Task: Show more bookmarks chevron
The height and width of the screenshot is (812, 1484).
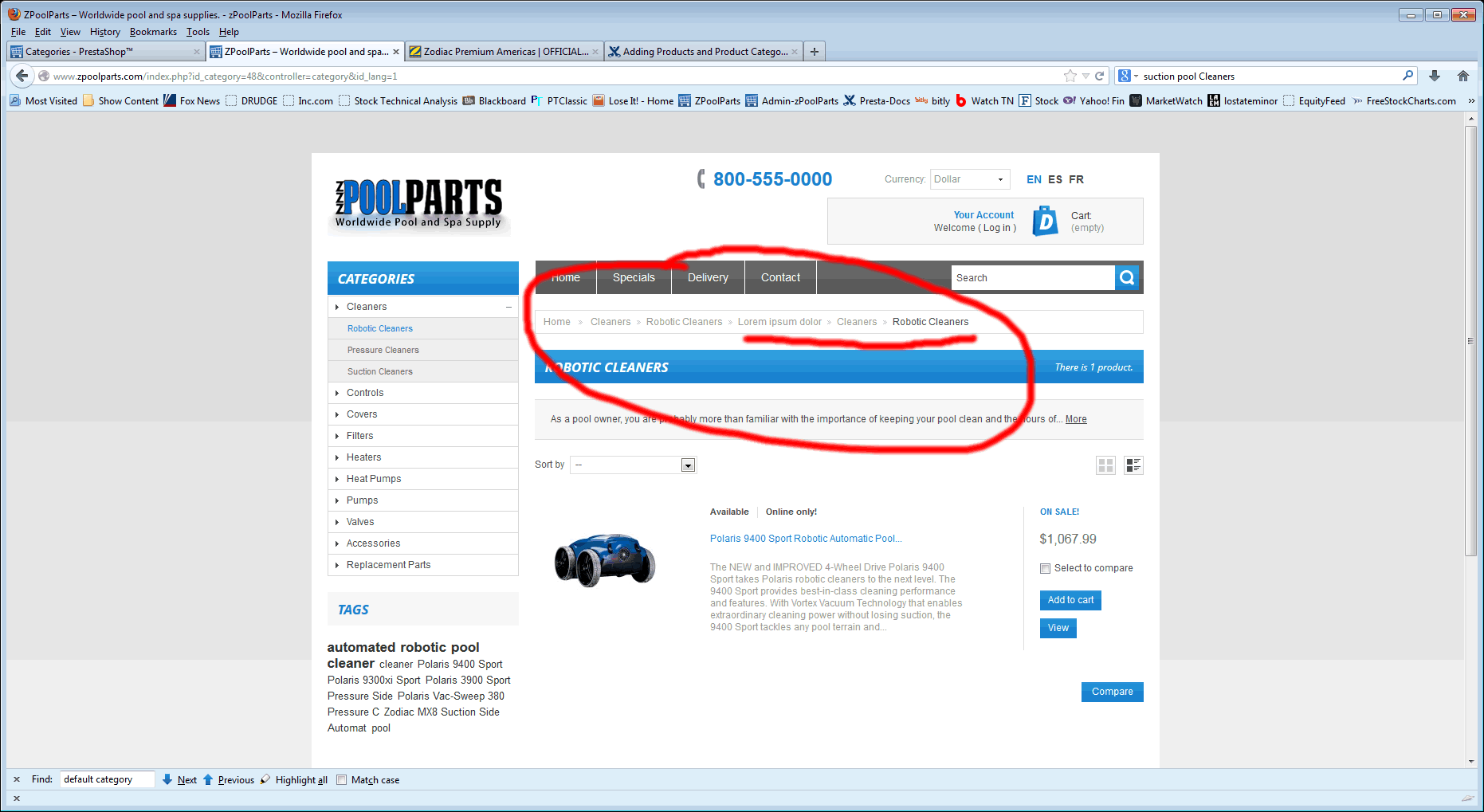Action: pyautogui.click(x=1471, y=100)
